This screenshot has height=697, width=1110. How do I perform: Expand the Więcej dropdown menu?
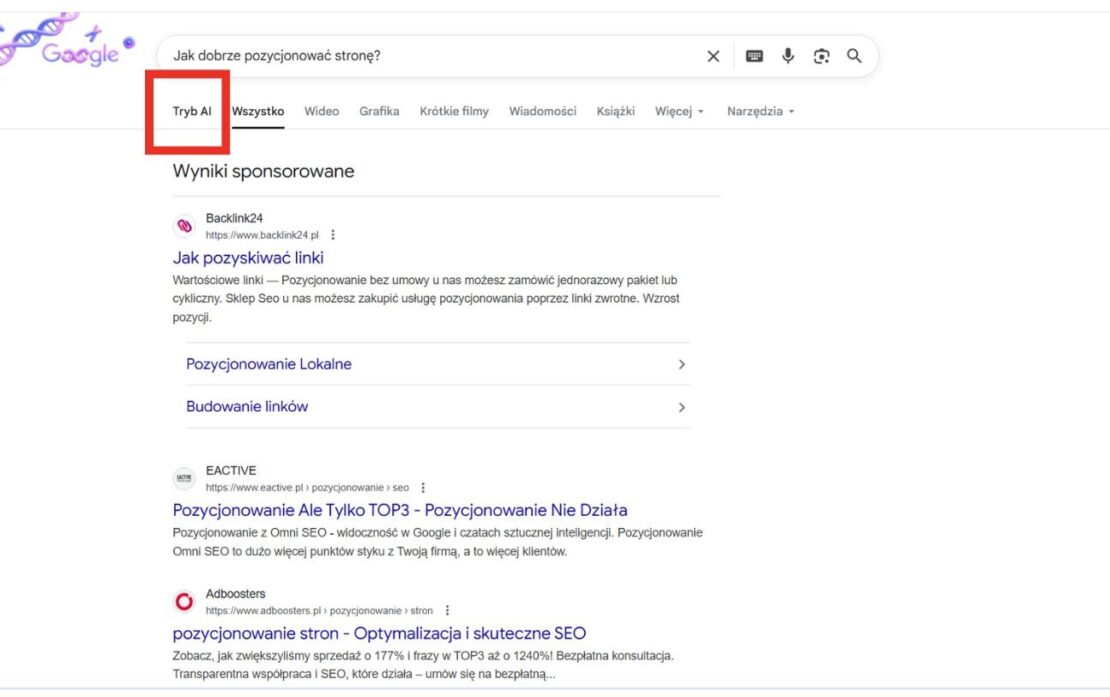pyautogui.click(x=679, y=111)
